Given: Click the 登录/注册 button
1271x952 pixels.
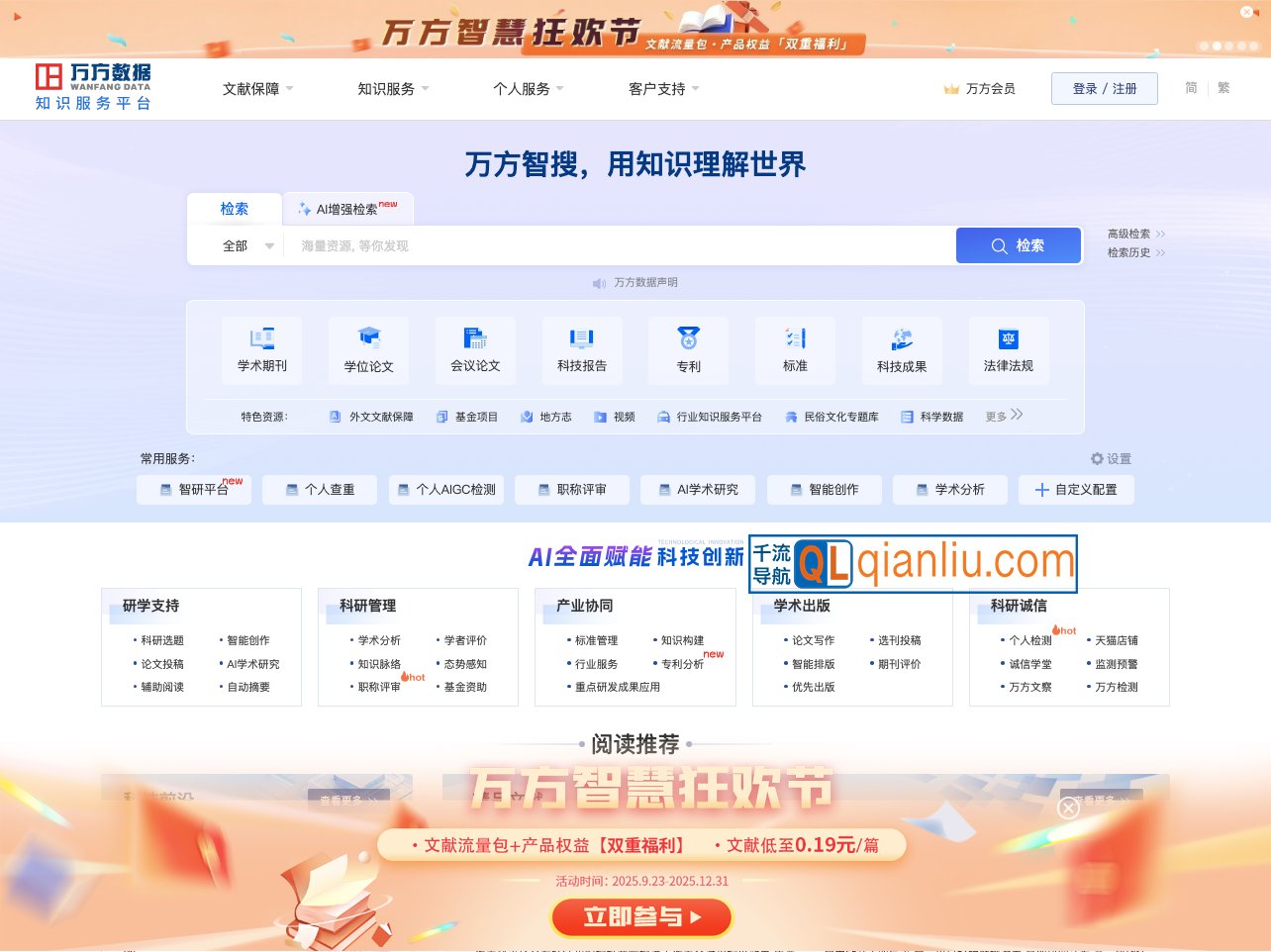Looking at the screenshot, I should coord(1104,88).
